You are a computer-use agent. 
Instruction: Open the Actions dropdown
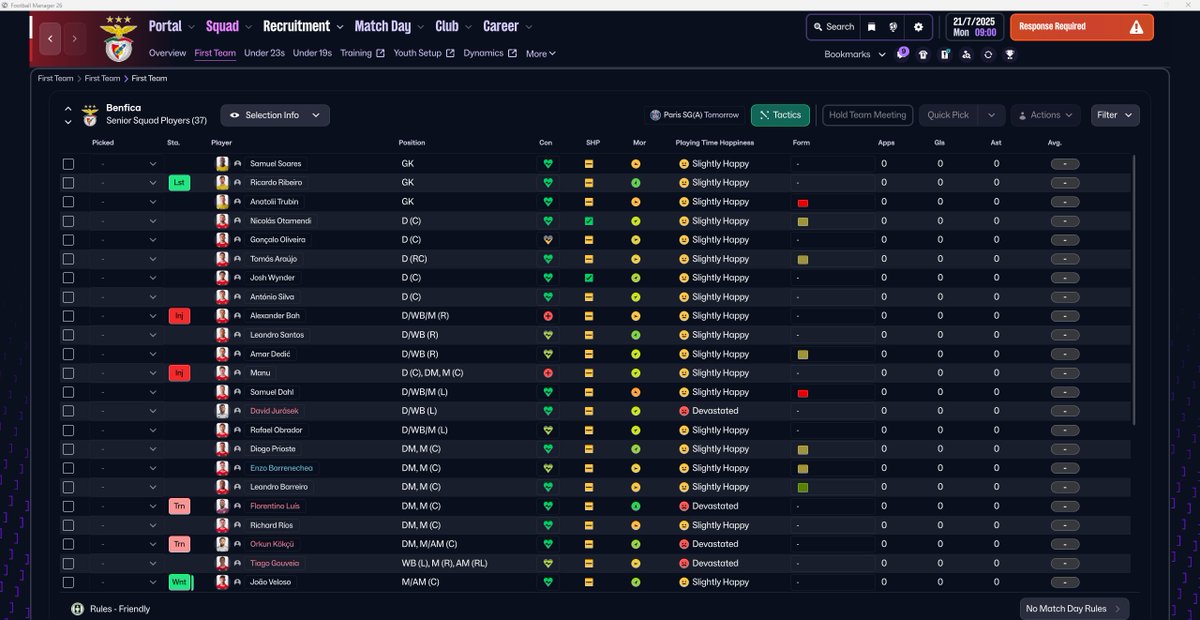click(x=1046, y=115)
